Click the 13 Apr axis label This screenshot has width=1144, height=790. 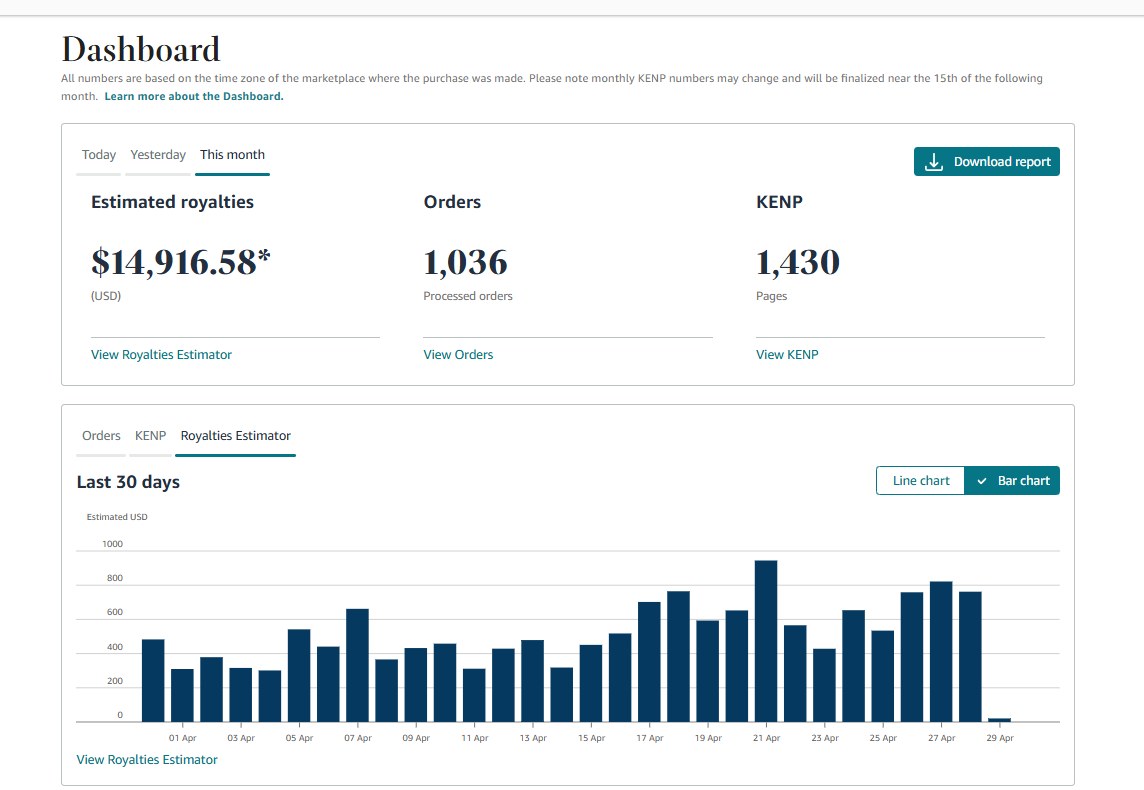pos(533,738)
